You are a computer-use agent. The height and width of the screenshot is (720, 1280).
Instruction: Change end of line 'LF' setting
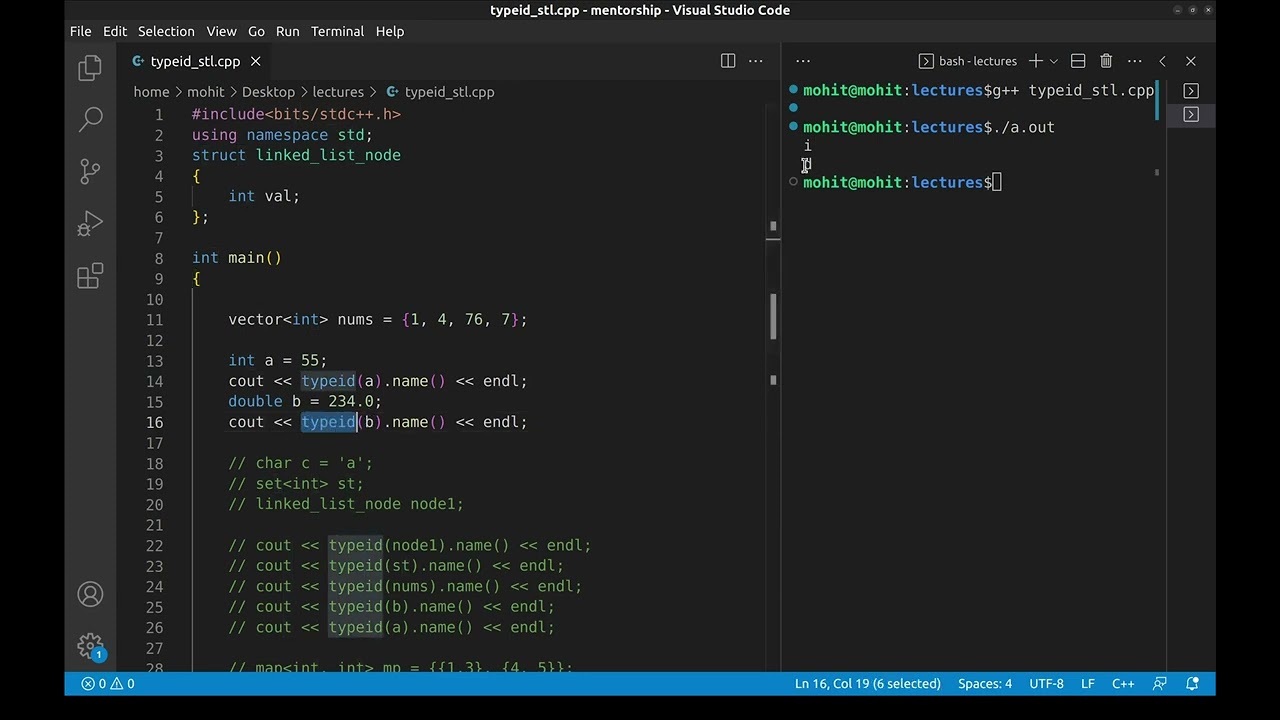point(1088,684)
